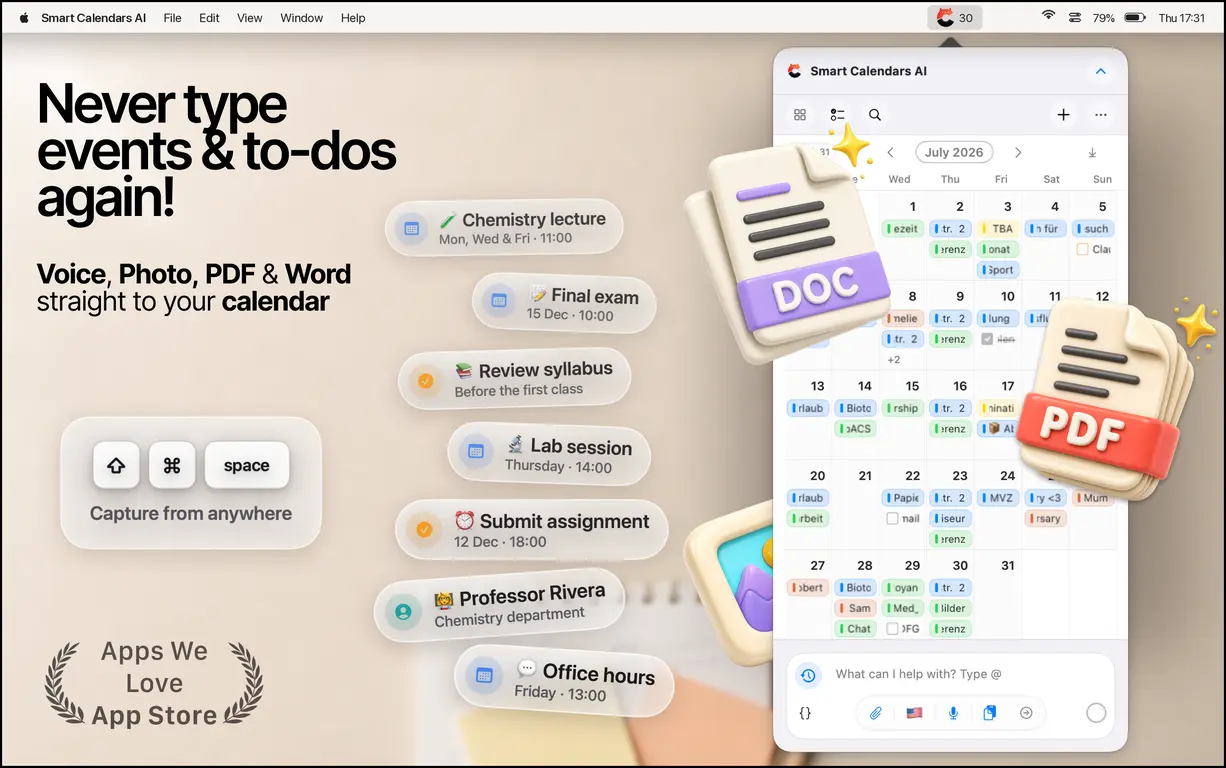Change language via US flag icon

point(913,713)
